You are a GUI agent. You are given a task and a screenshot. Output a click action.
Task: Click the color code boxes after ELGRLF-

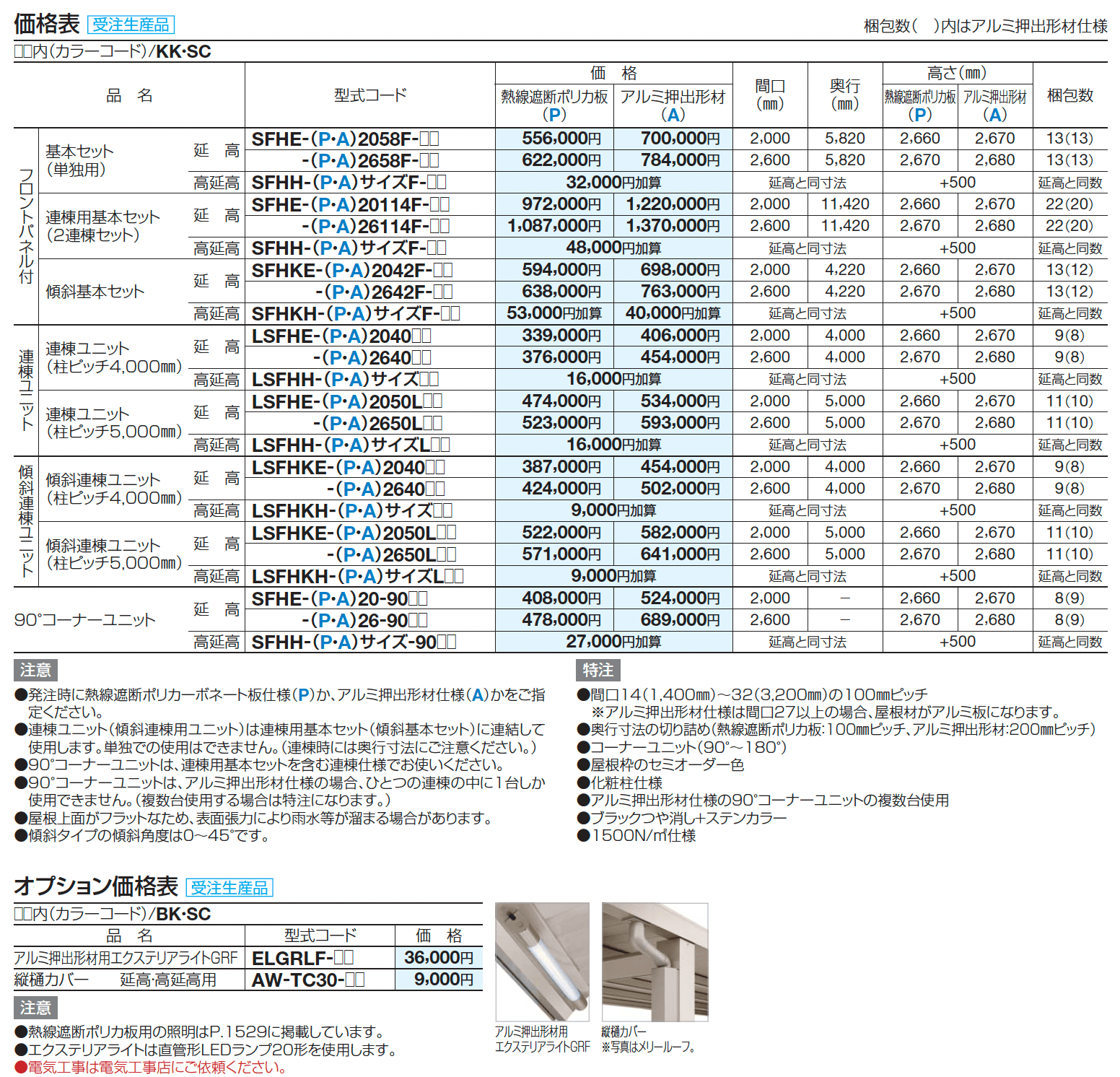pos(344,958)
